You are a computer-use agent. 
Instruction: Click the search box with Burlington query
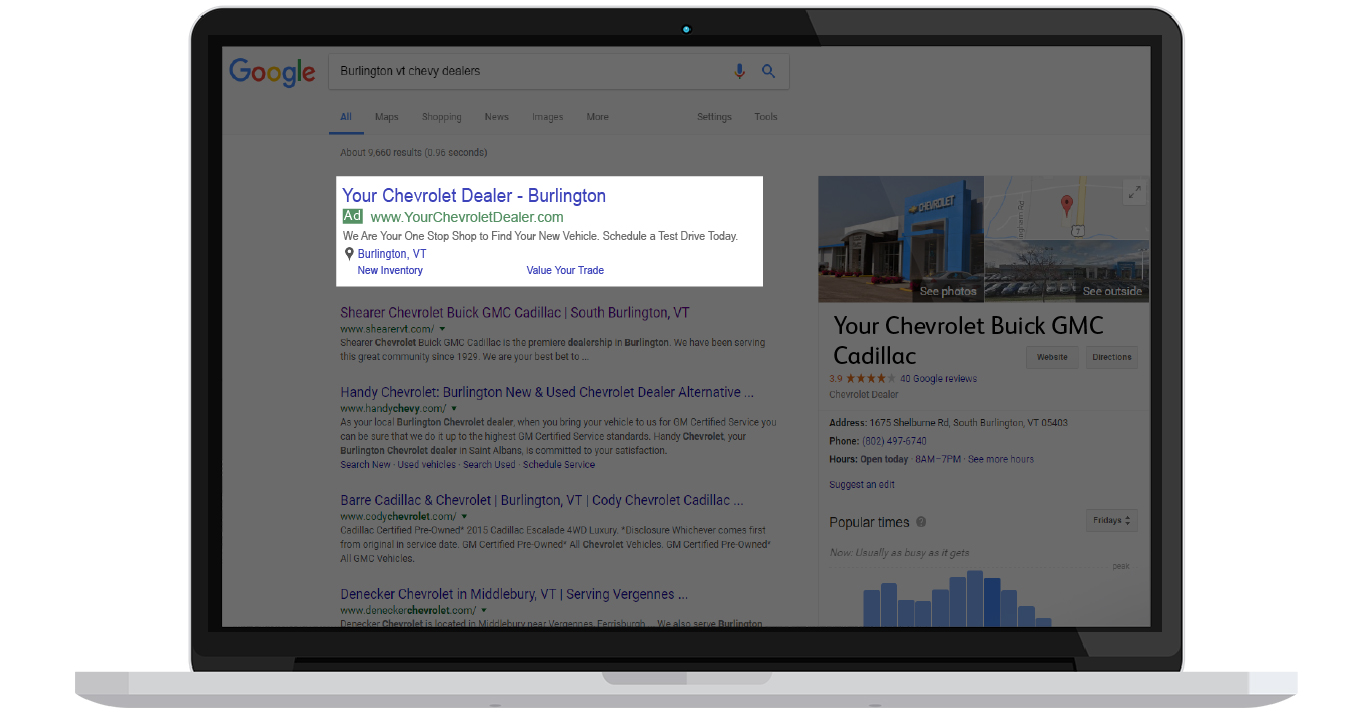pyautogui.click(x=558, y=71)
